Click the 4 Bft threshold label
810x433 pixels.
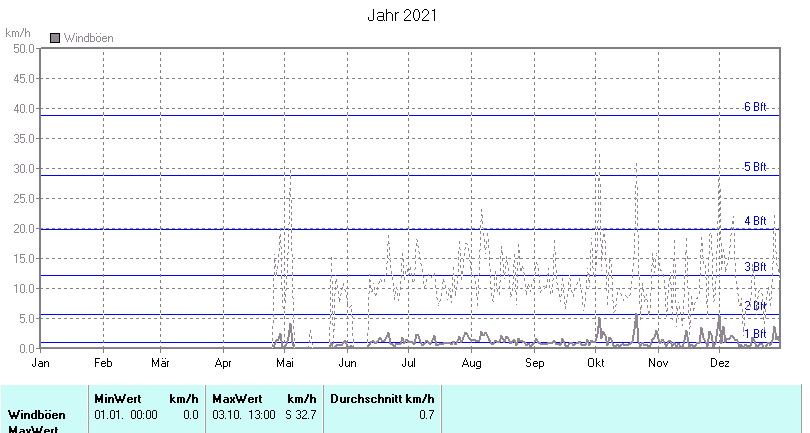pos(755,221)
